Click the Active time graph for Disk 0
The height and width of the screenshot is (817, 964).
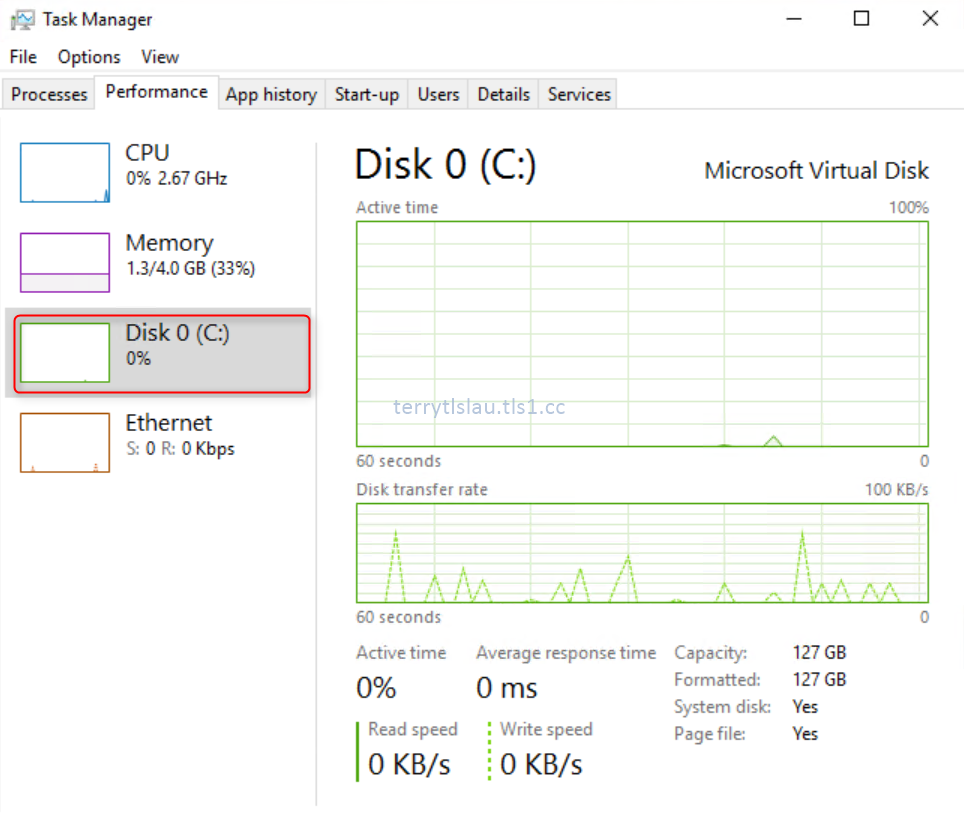640,330
